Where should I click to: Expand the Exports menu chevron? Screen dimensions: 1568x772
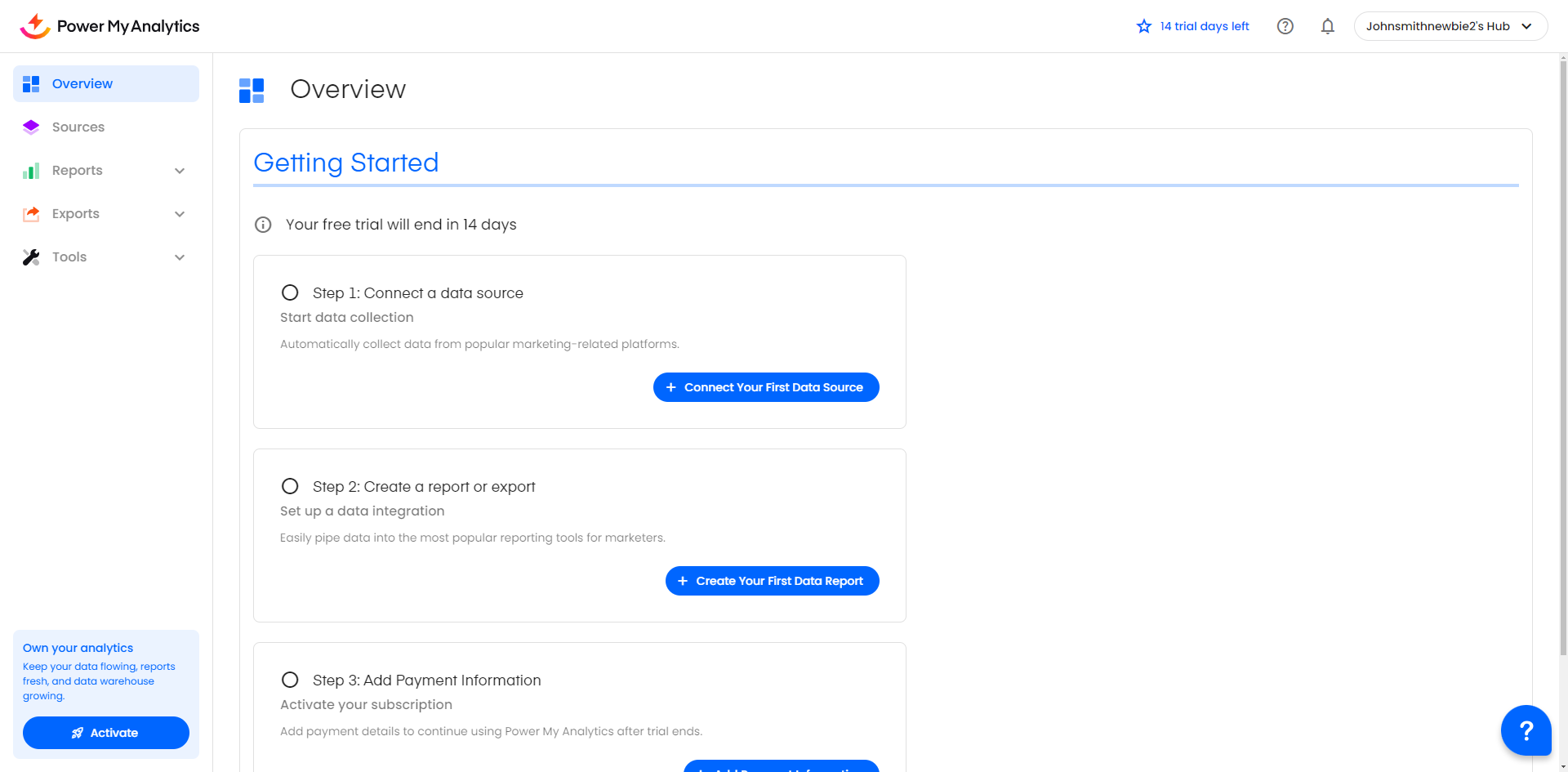pyautogui.click(x=180, y=214)
